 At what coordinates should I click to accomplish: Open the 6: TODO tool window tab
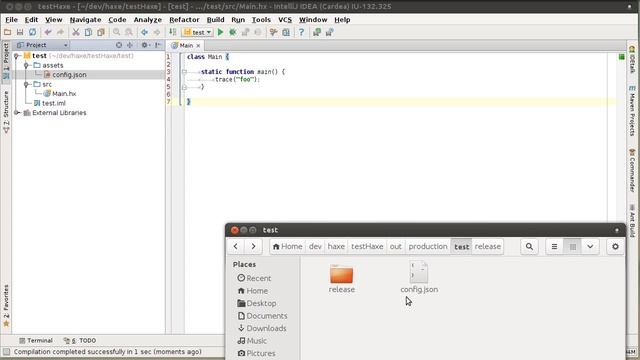coord(80,340)
